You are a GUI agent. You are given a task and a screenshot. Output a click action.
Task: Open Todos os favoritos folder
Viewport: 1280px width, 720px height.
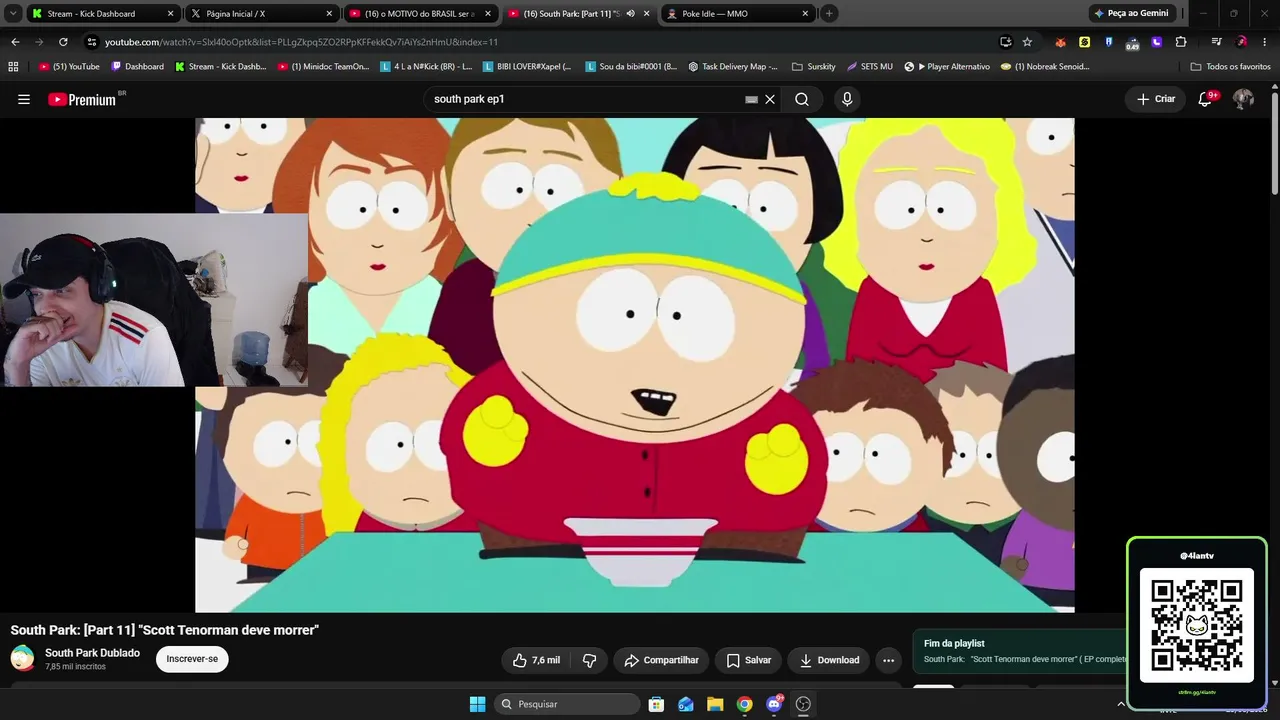[x=1231, y=66]
